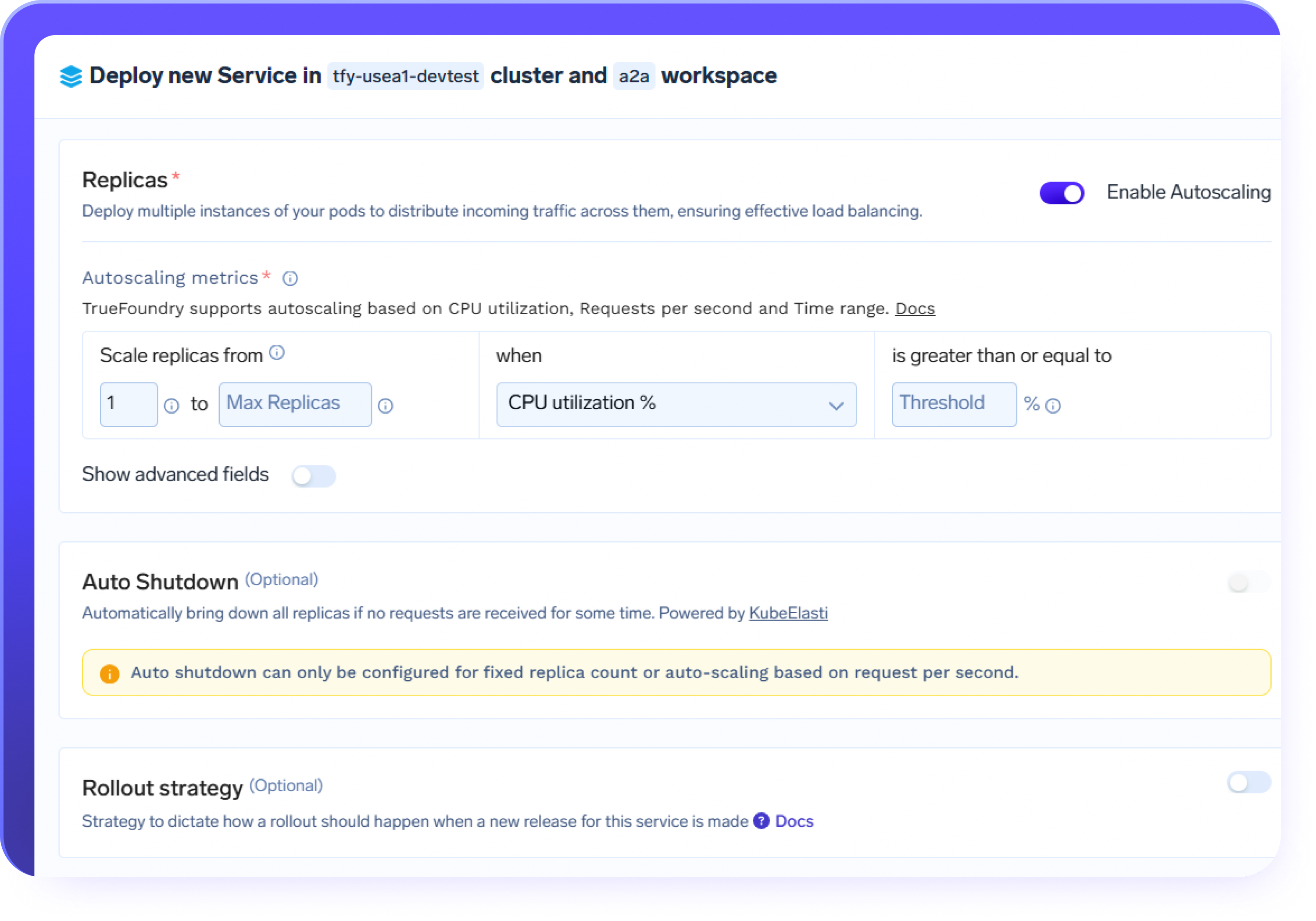Click the minimum replicas input showing 1

[129, 404]
